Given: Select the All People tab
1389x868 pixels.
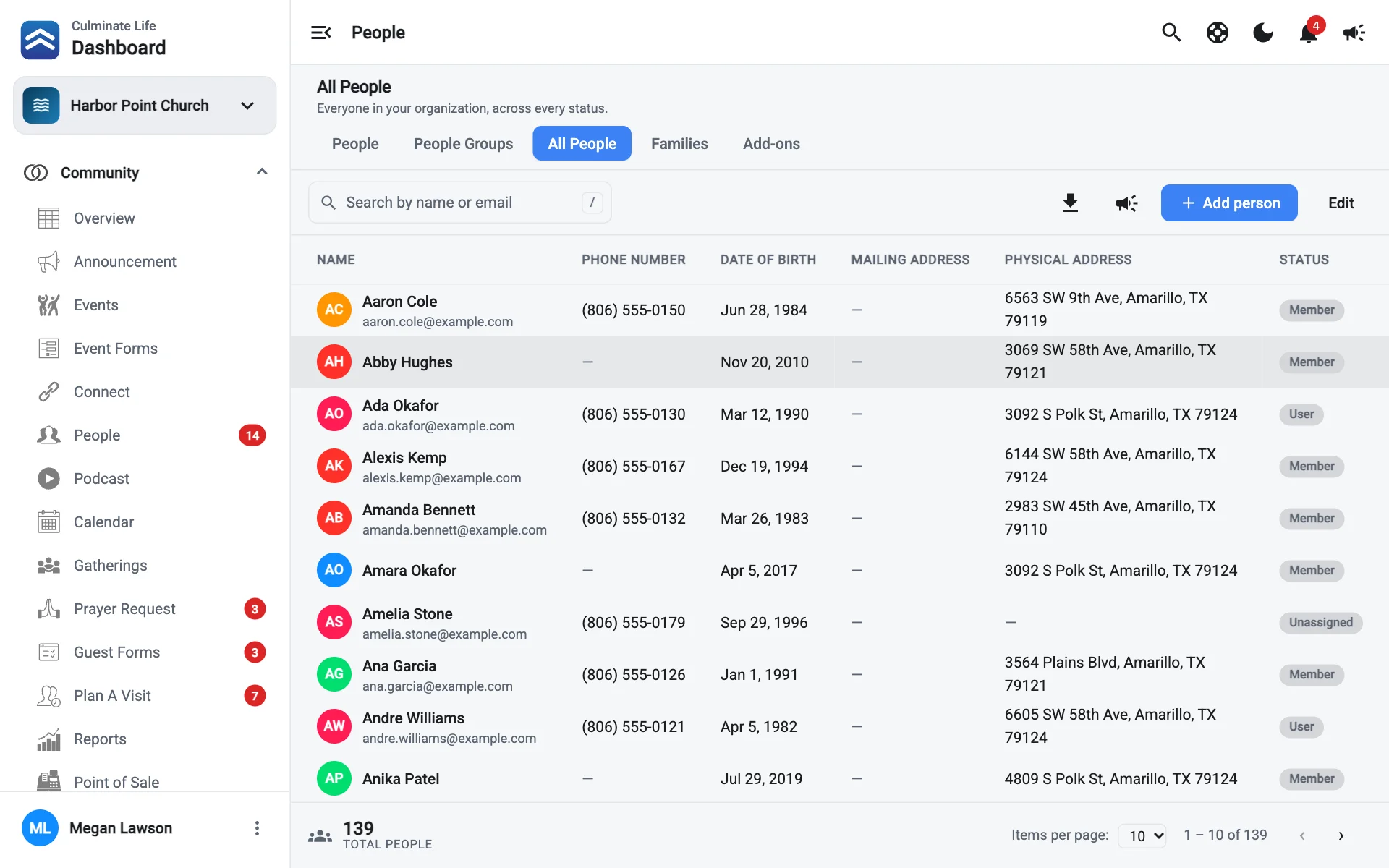Looking at the screenshot, I should 582,144.
